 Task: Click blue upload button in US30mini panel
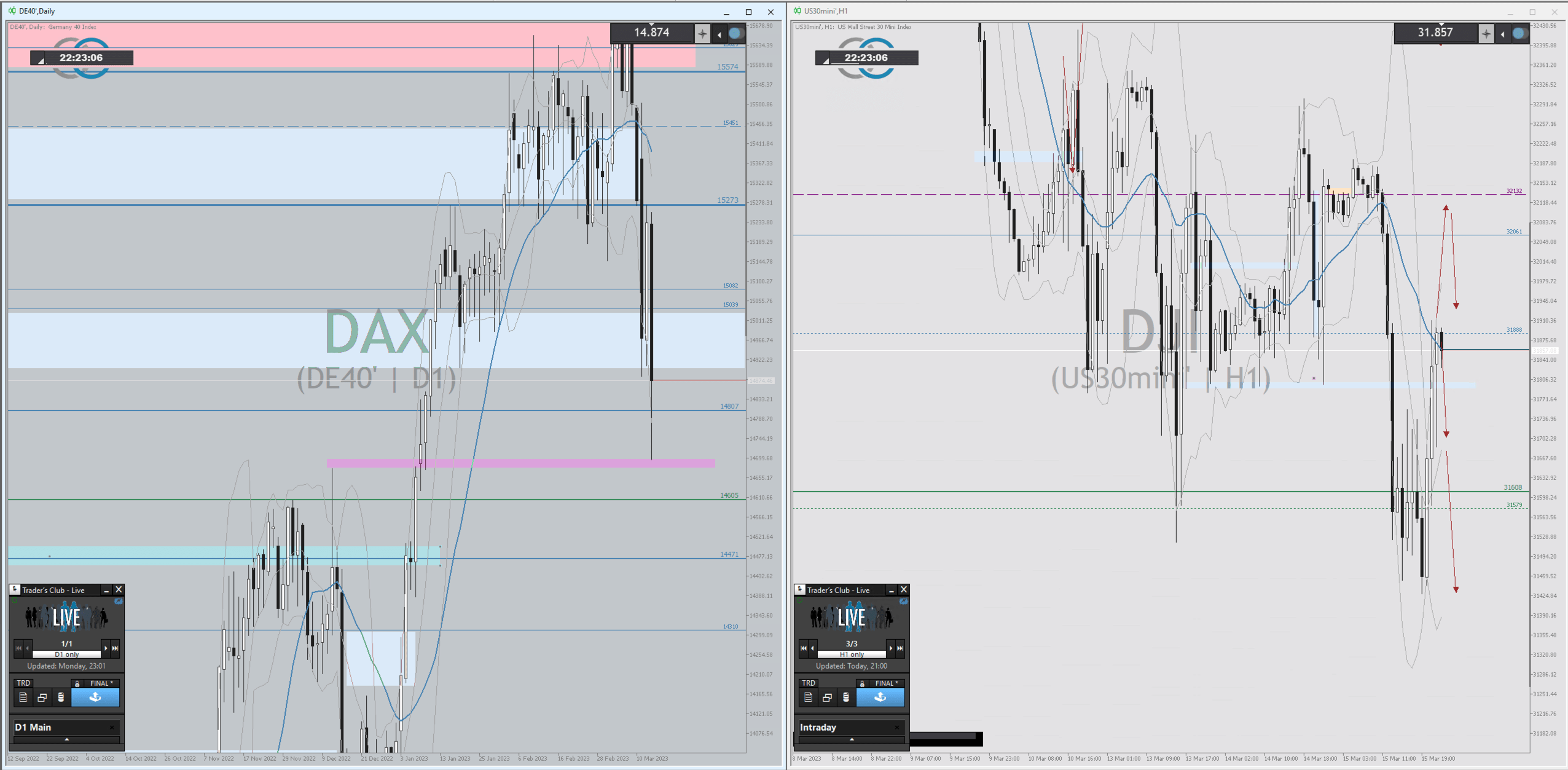(880, 697)
